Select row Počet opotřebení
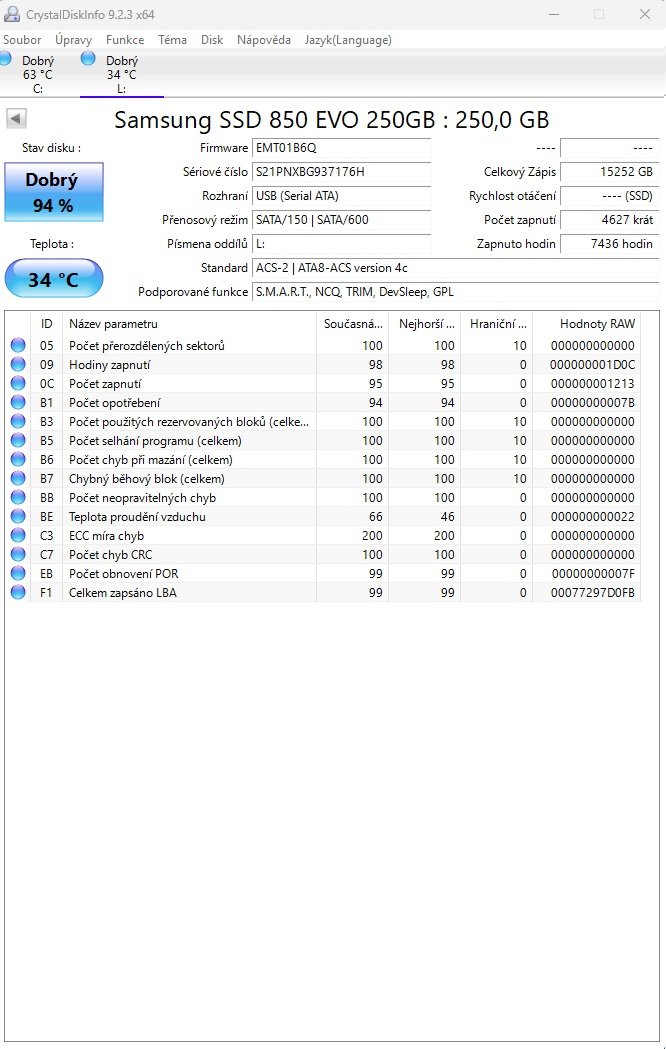Viewport: 666px width, 1049px height. (x=323, y=402)
